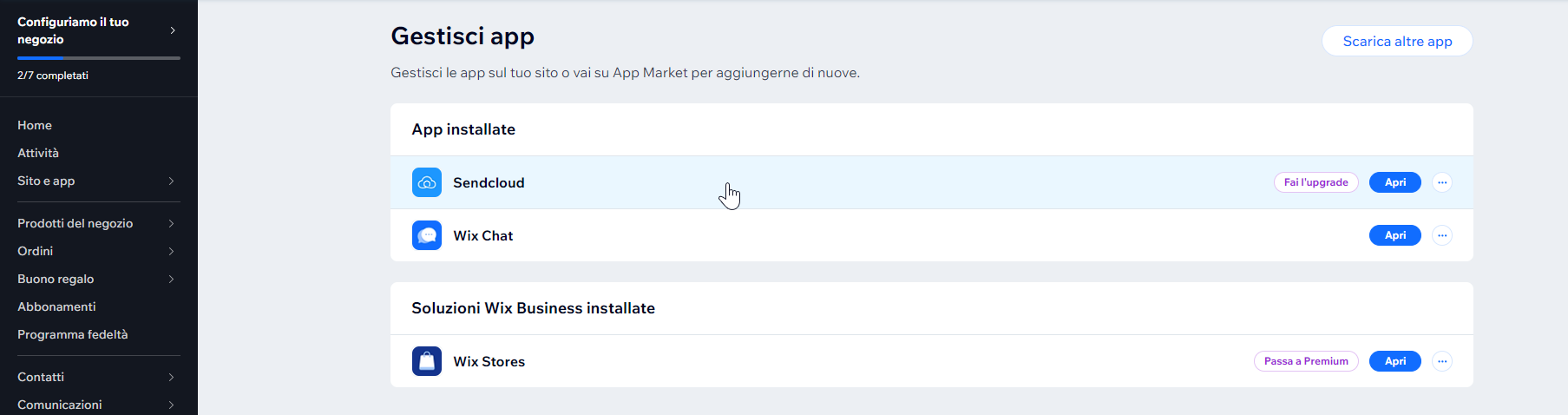The image size is (1568, 415).
Task: Select Abbonamenti in the sidebar
Action: click(x=56, y=306)
